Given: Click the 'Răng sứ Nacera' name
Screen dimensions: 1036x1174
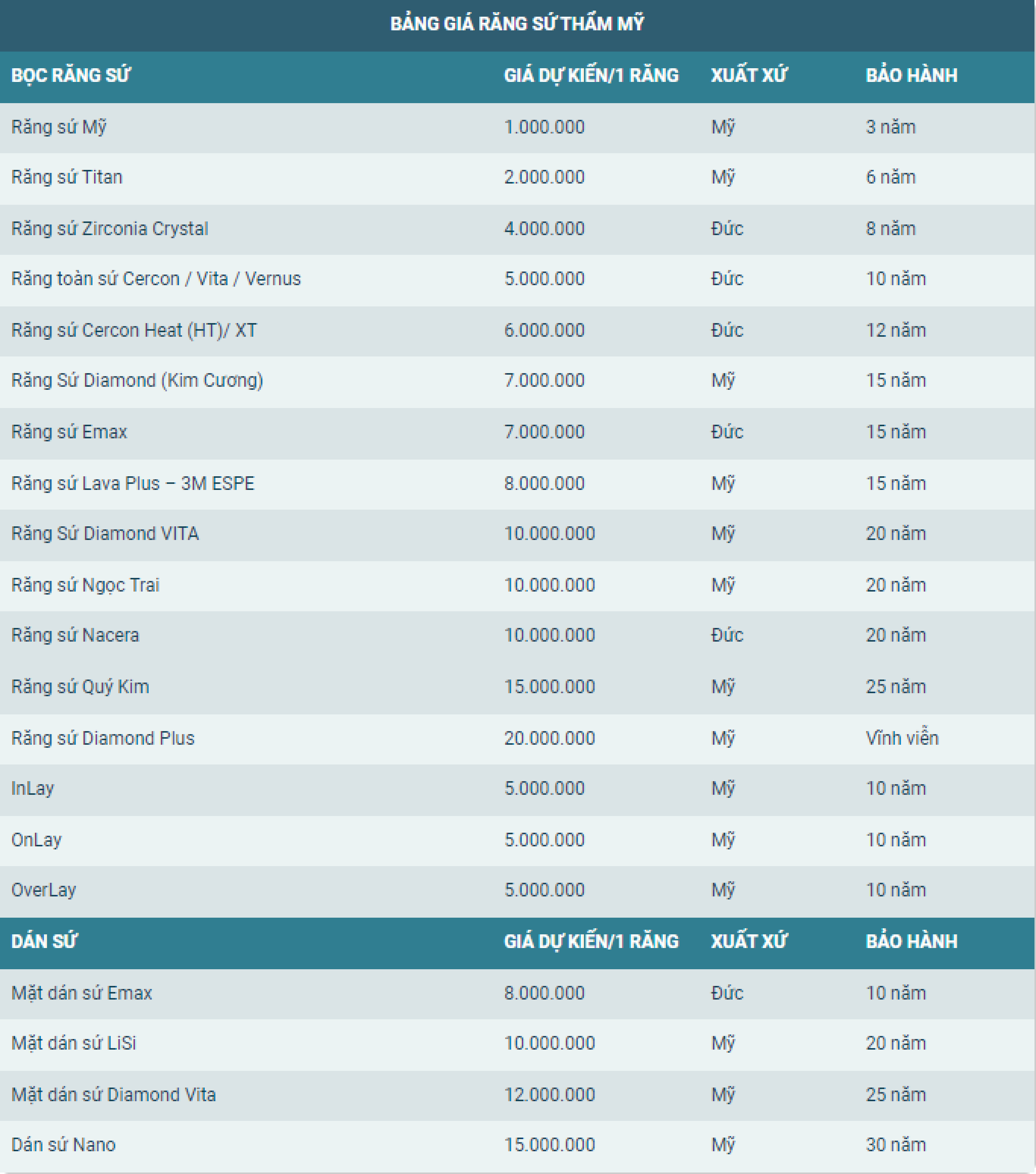Looking at the screenshot, I should point(75,635).
